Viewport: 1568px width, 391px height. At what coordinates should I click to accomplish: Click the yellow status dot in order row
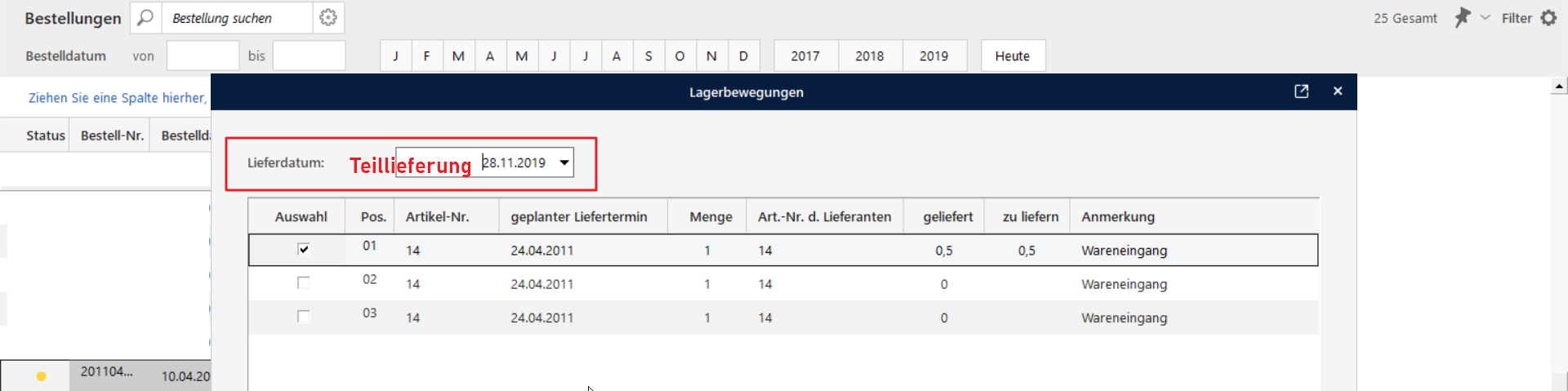[x=41, y=376]
